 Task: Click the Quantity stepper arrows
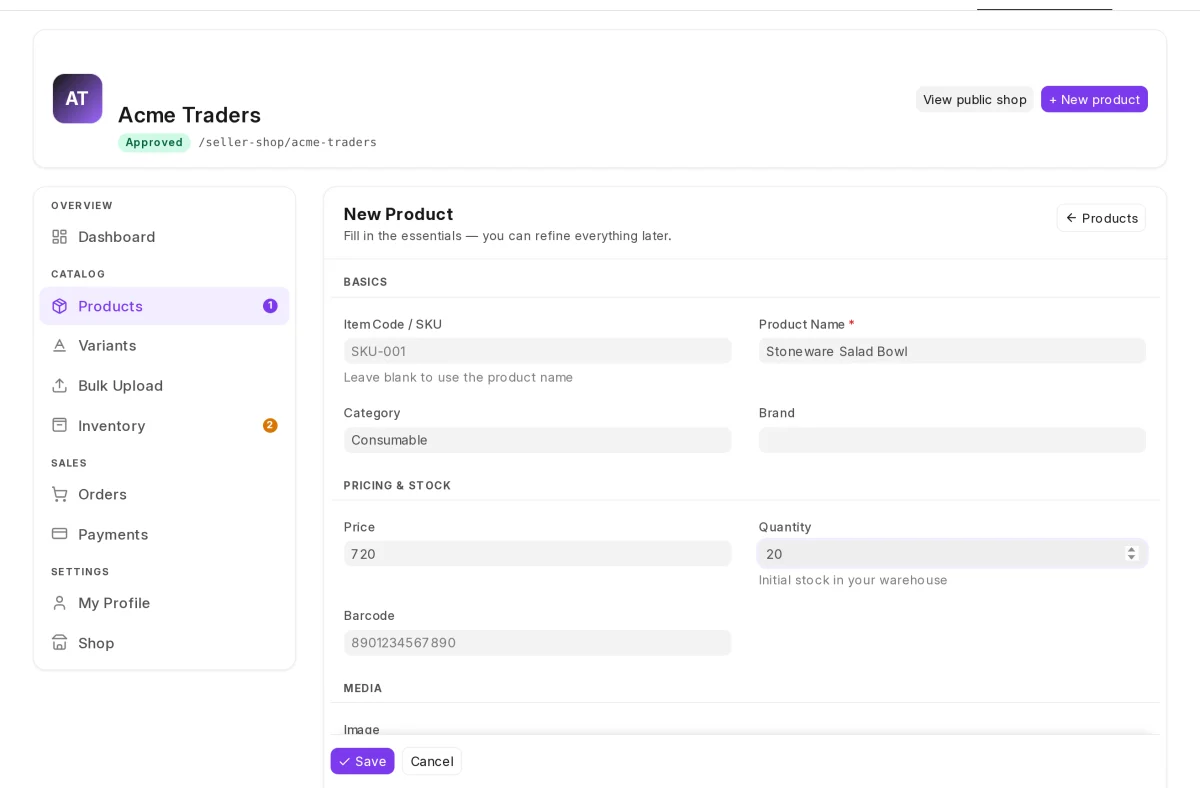[1131, 553]
